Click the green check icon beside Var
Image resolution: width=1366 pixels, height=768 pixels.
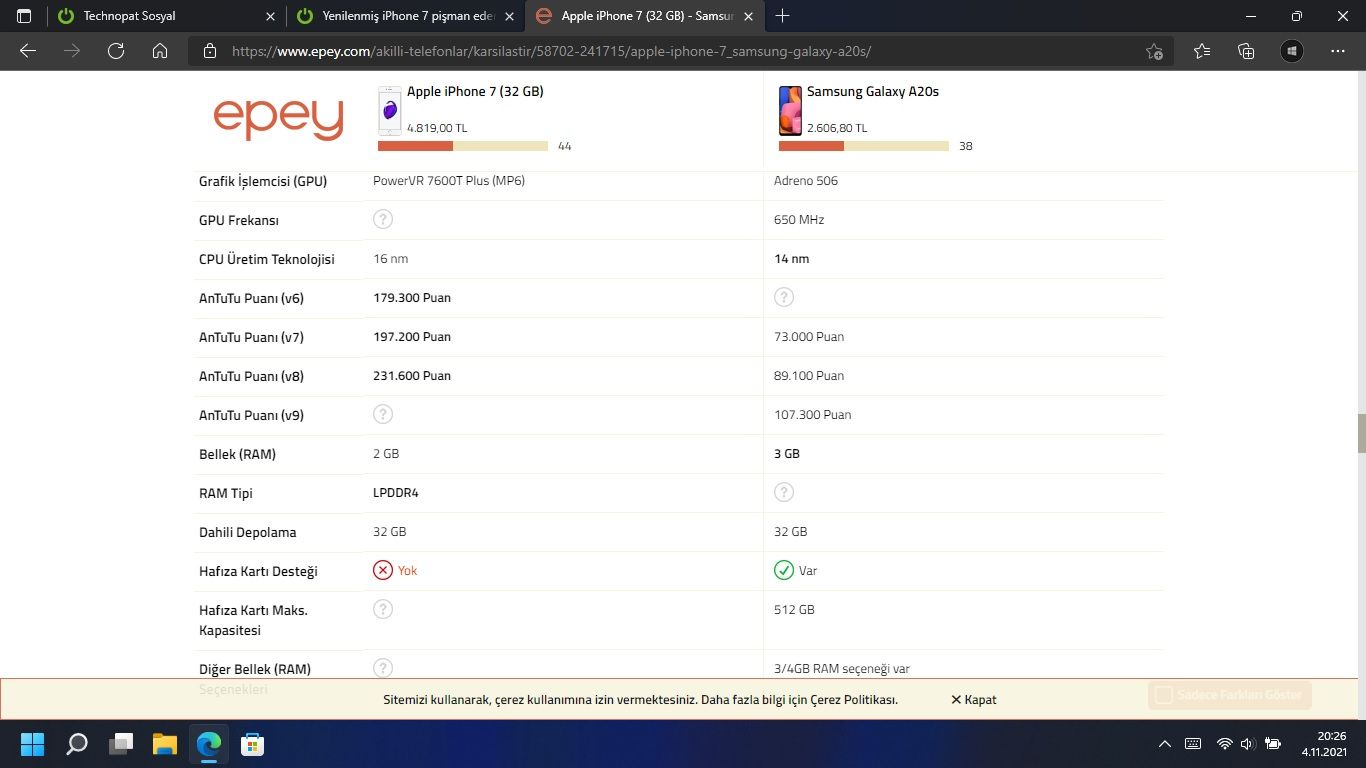click(x=784, y=570)
